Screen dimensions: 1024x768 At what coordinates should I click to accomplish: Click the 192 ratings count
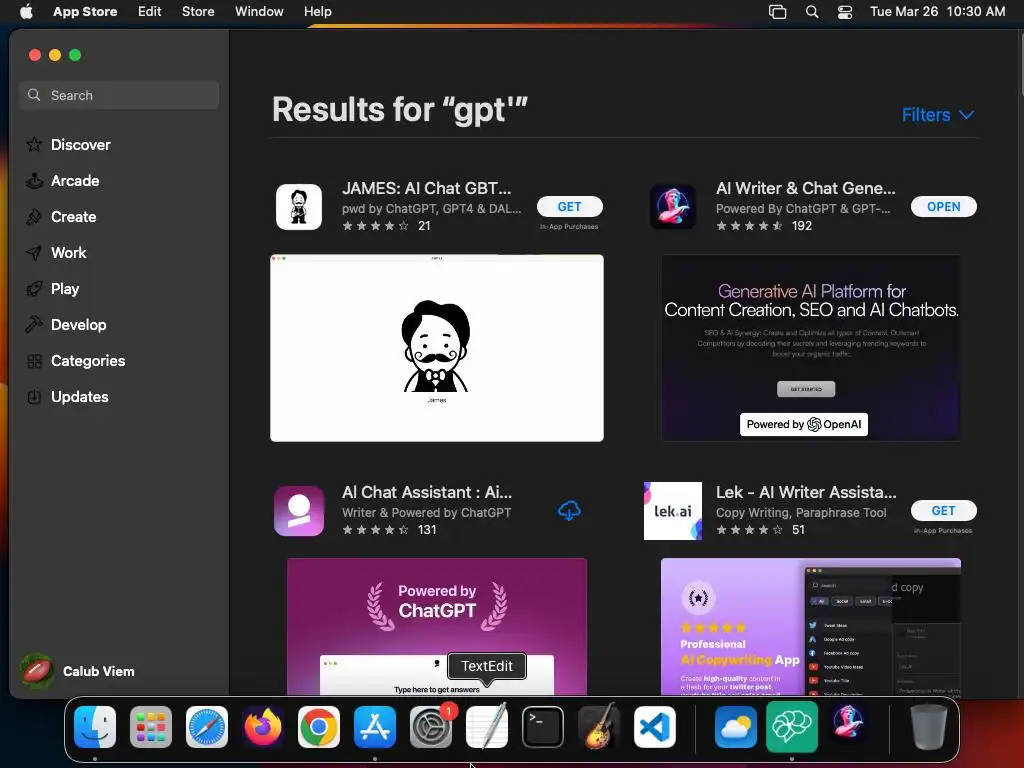click(802, 225)
